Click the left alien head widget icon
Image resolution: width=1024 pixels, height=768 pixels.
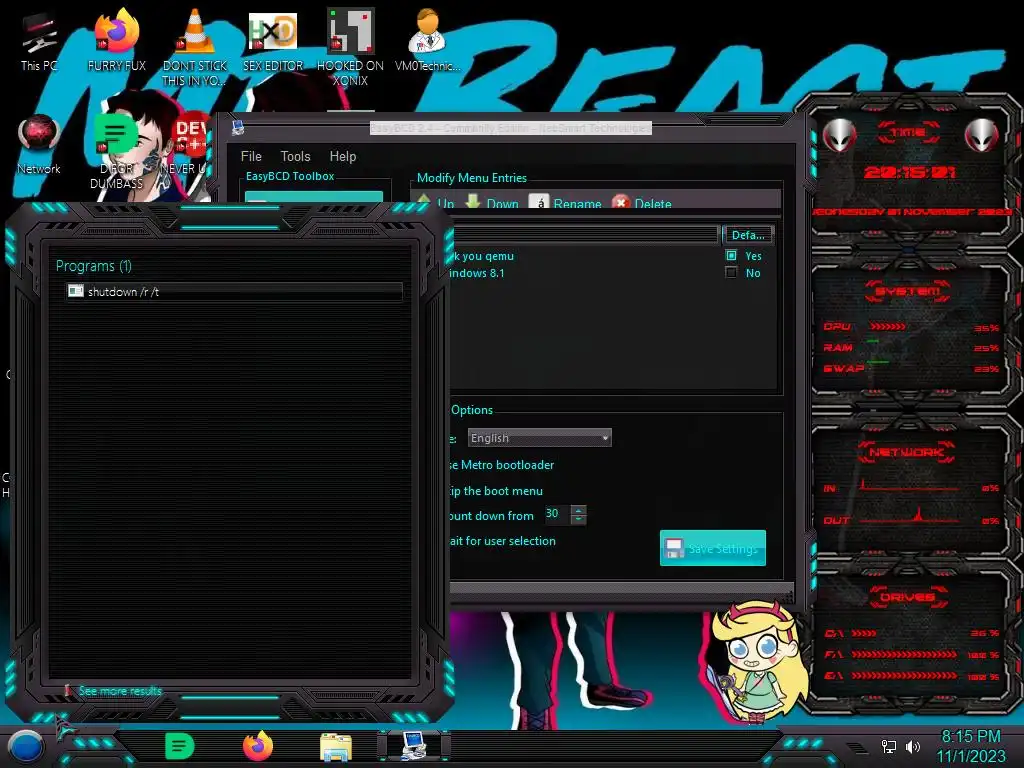click(x=840, y=135)
